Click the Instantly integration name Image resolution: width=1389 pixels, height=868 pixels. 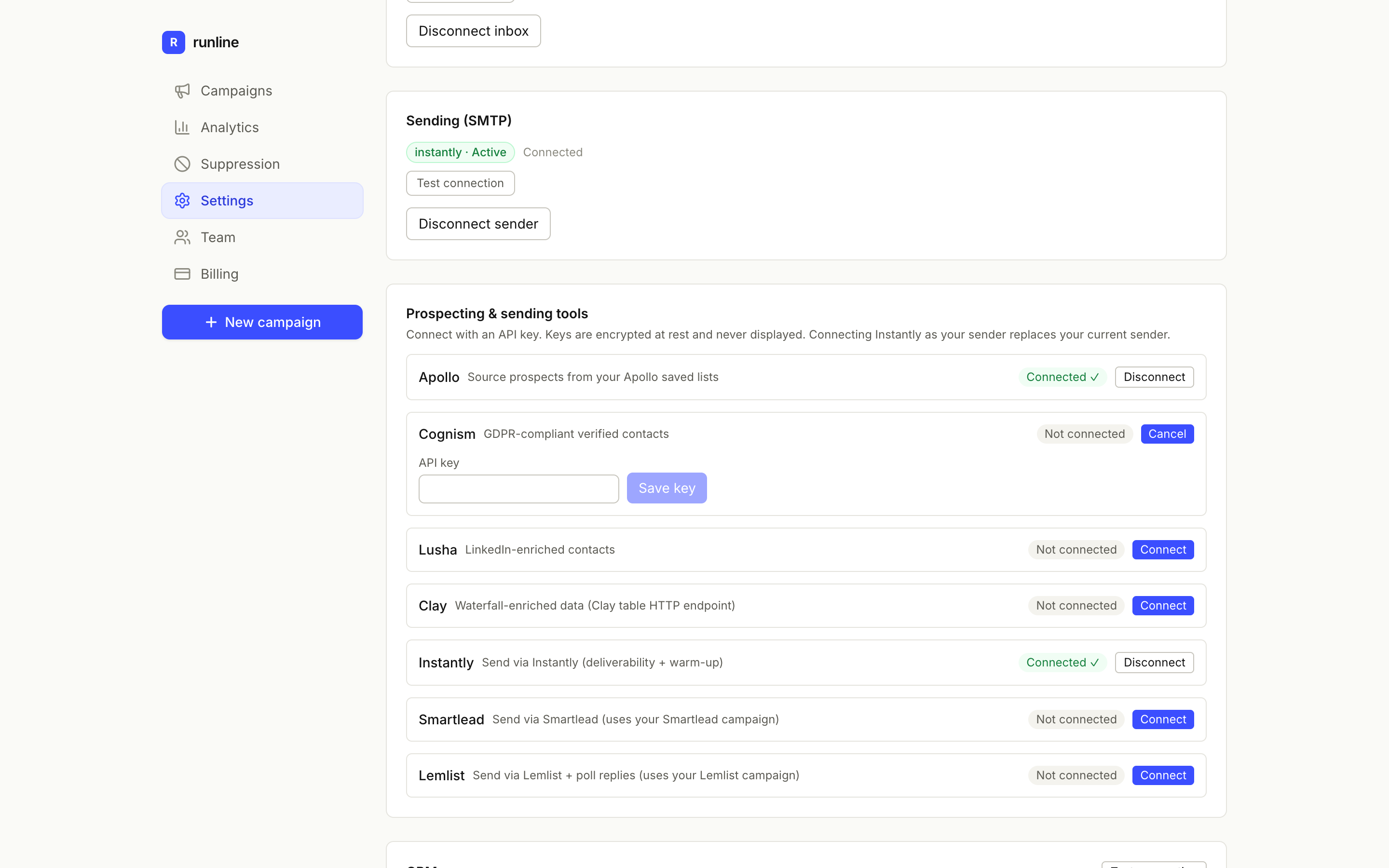(x=446, y=663)
